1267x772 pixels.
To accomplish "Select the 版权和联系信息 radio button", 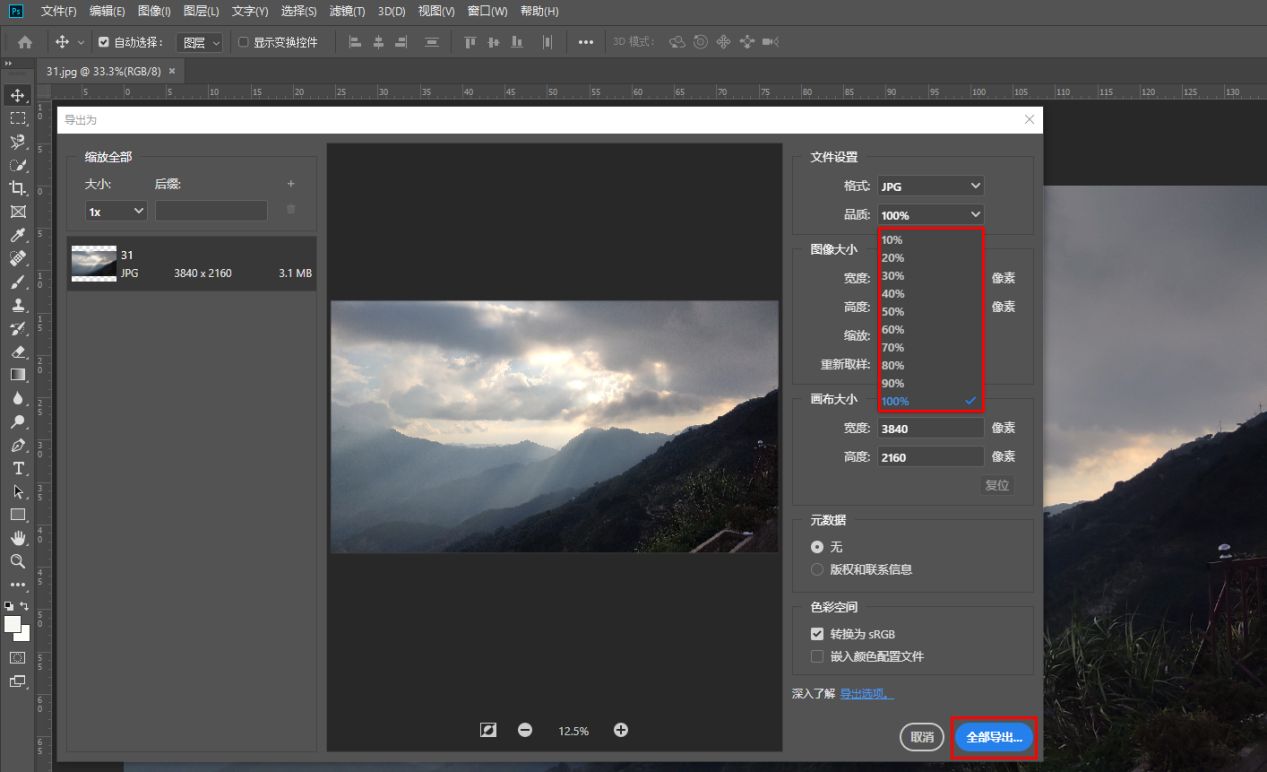I will click(x=817, y=569).
